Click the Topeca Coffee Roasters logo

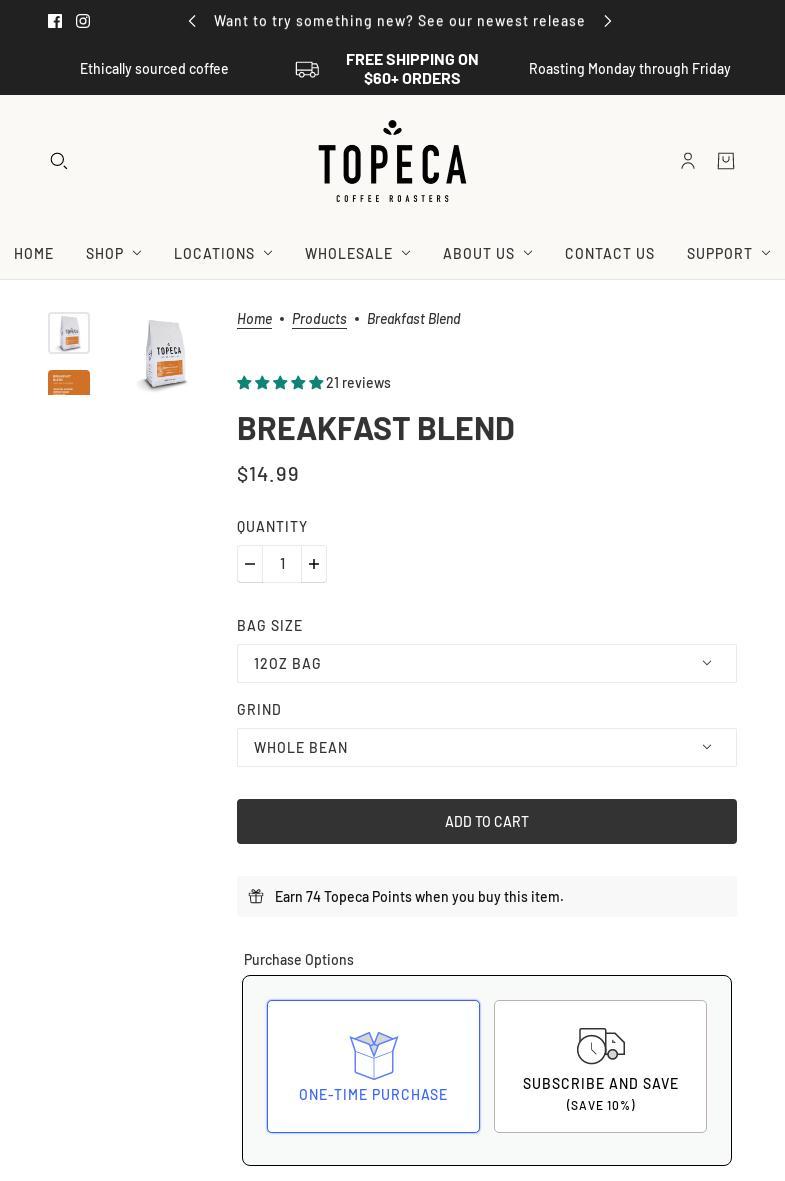(392, 161)
